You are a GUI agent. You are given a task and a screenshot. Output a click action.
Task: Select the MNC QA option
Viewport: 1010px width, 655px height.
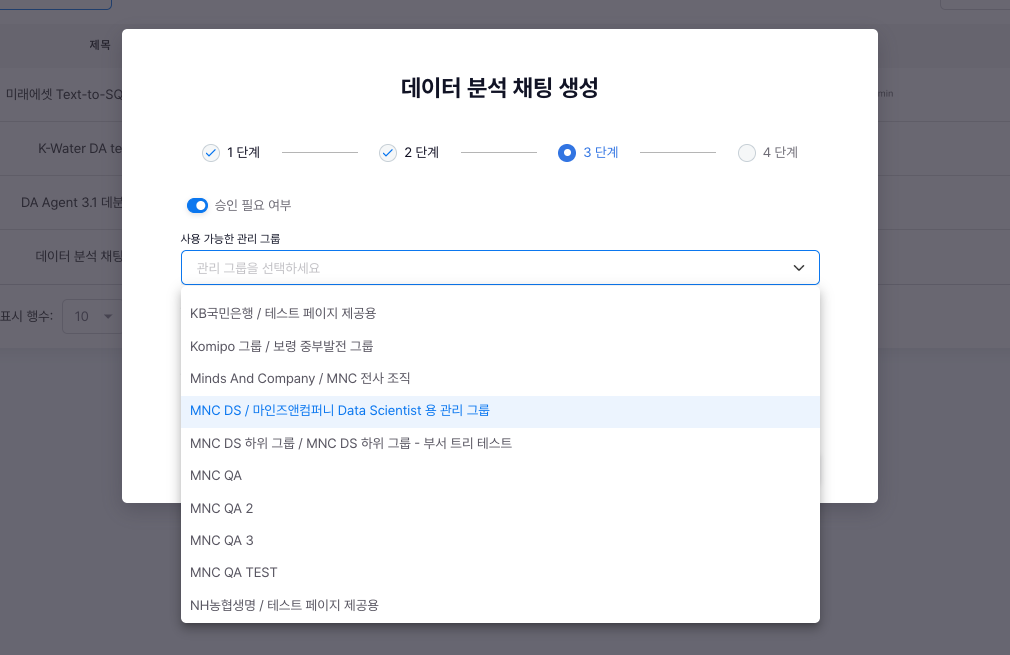click(216, 475)
